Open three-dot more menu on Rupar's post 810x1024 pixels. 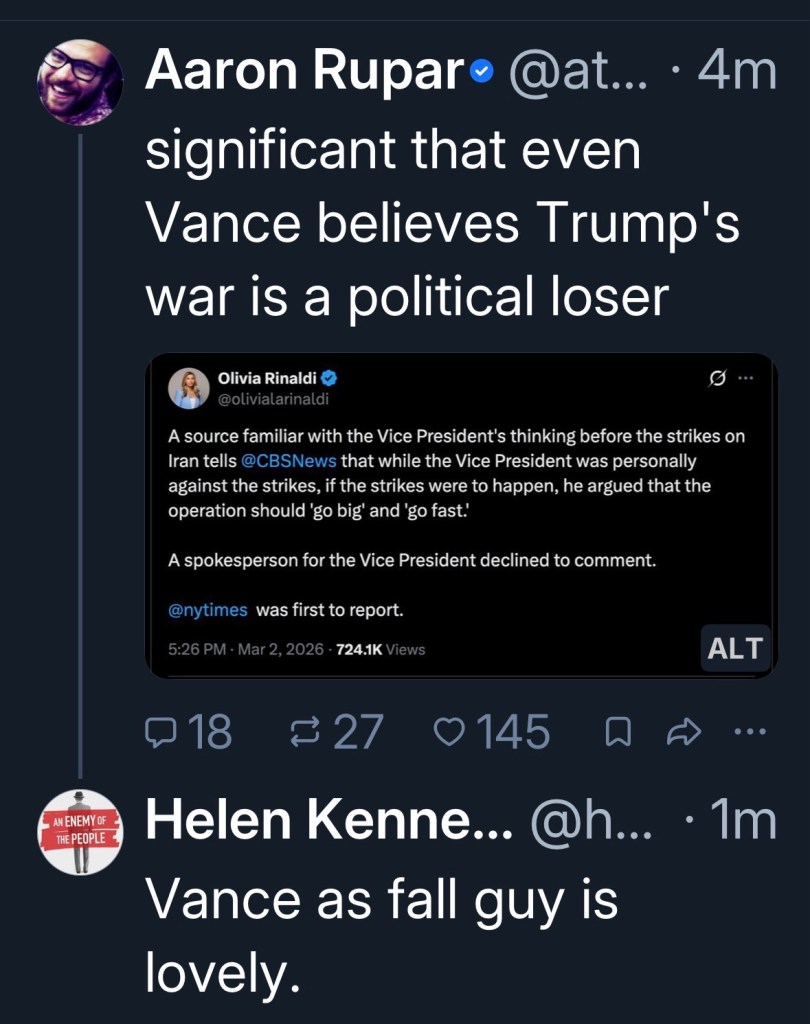[x=747, y=732]
